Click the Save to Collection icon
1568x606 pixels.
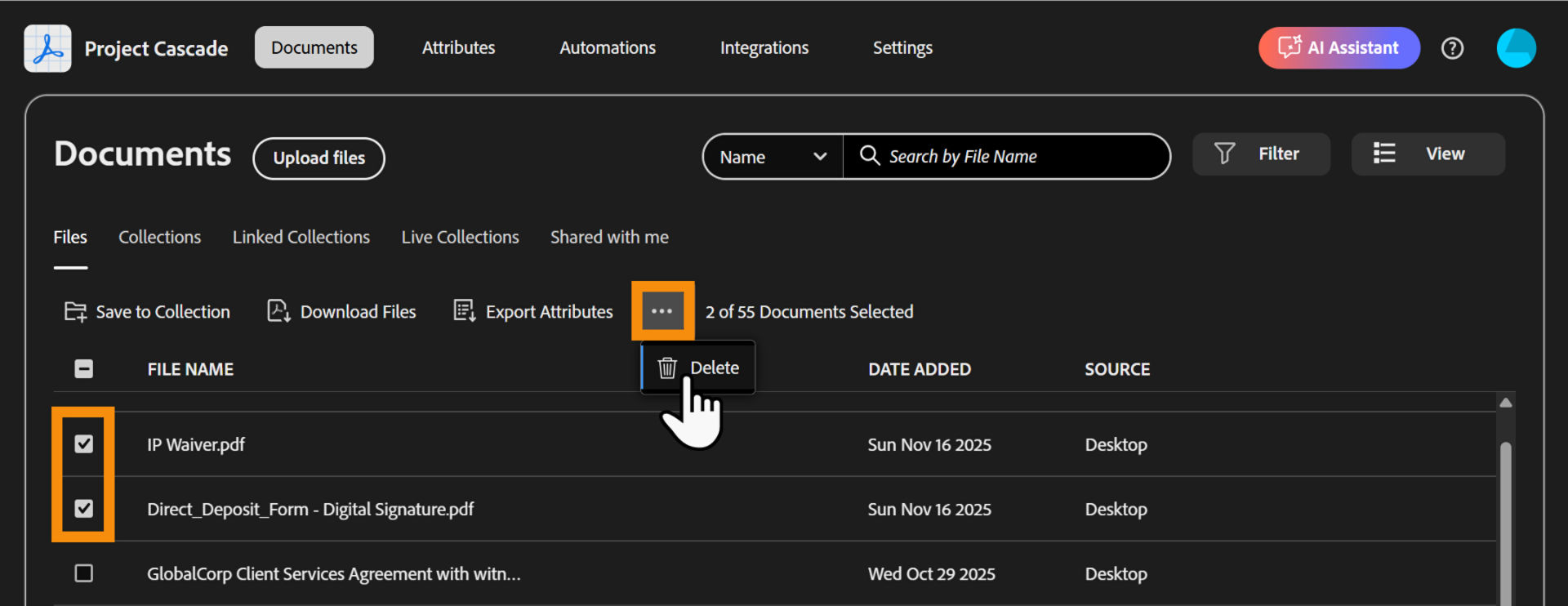tap(75, 312)
